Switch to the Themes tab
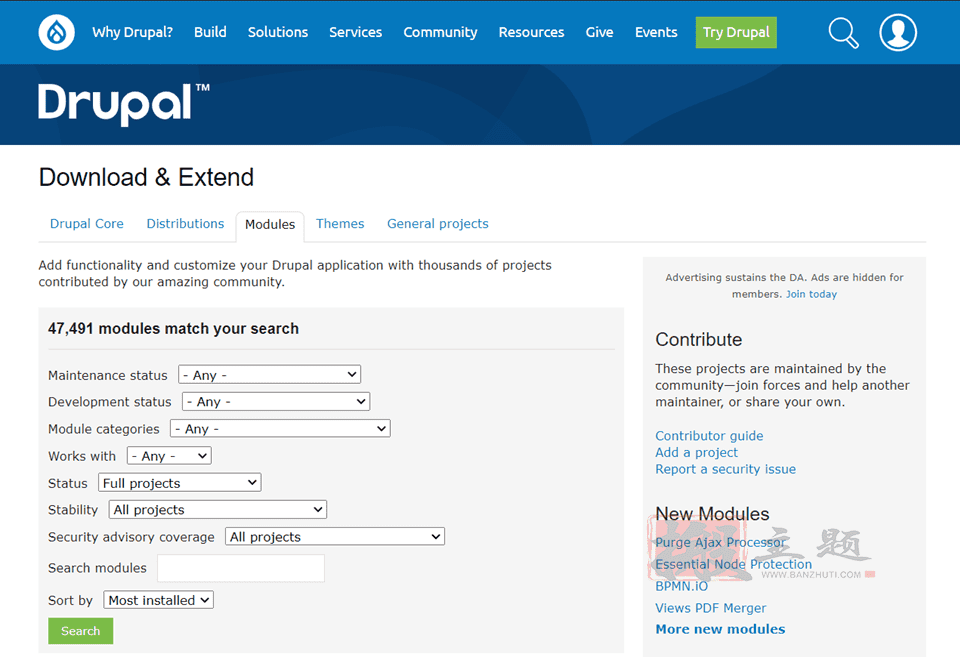 pos(340,223)
